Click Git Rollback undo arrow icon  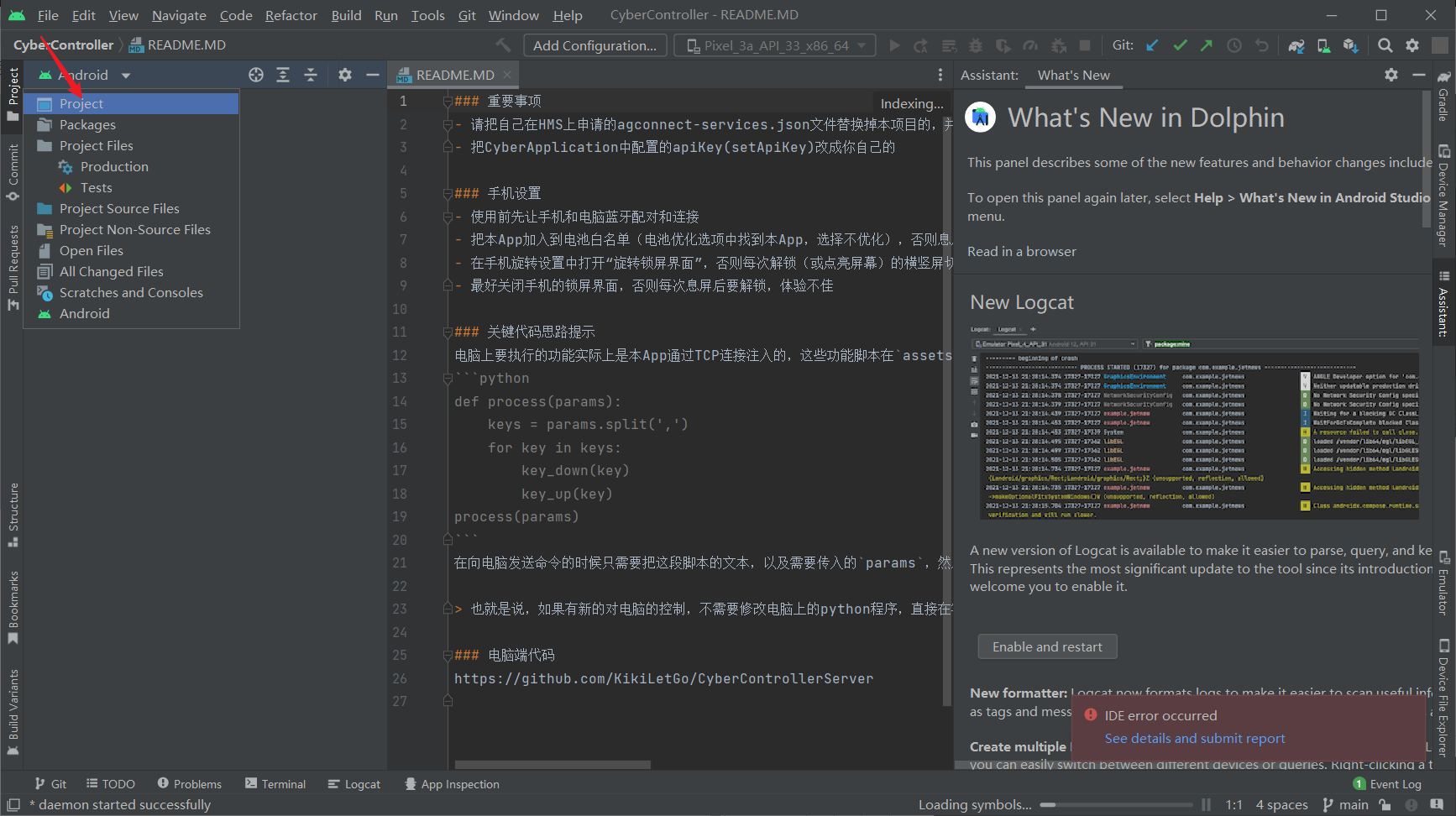click(1261, 45)
